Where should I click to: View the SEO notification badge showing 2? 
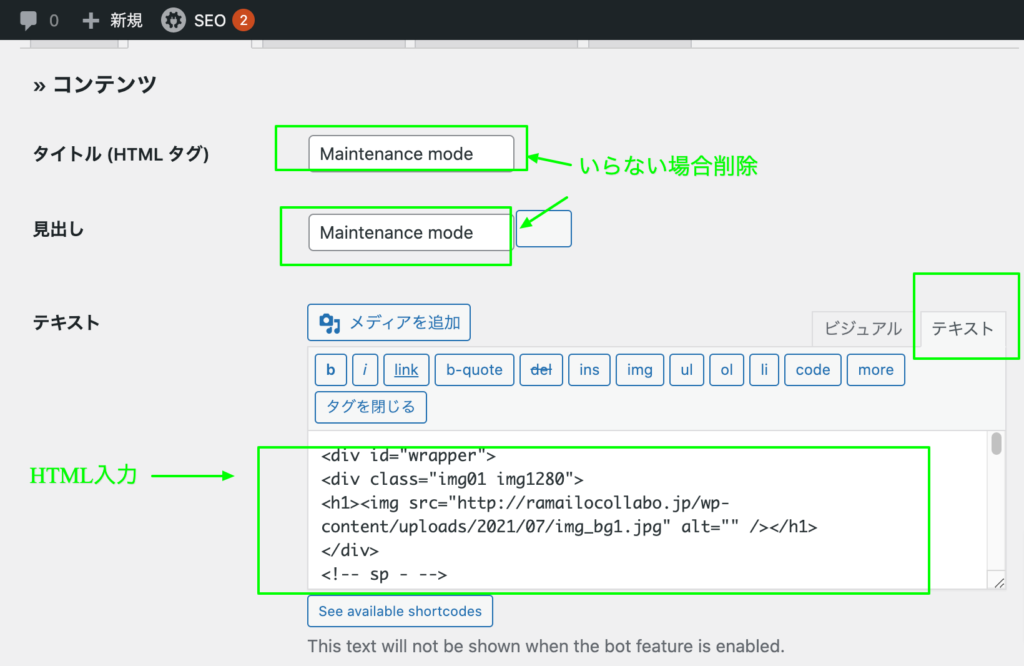coord(243,20)
